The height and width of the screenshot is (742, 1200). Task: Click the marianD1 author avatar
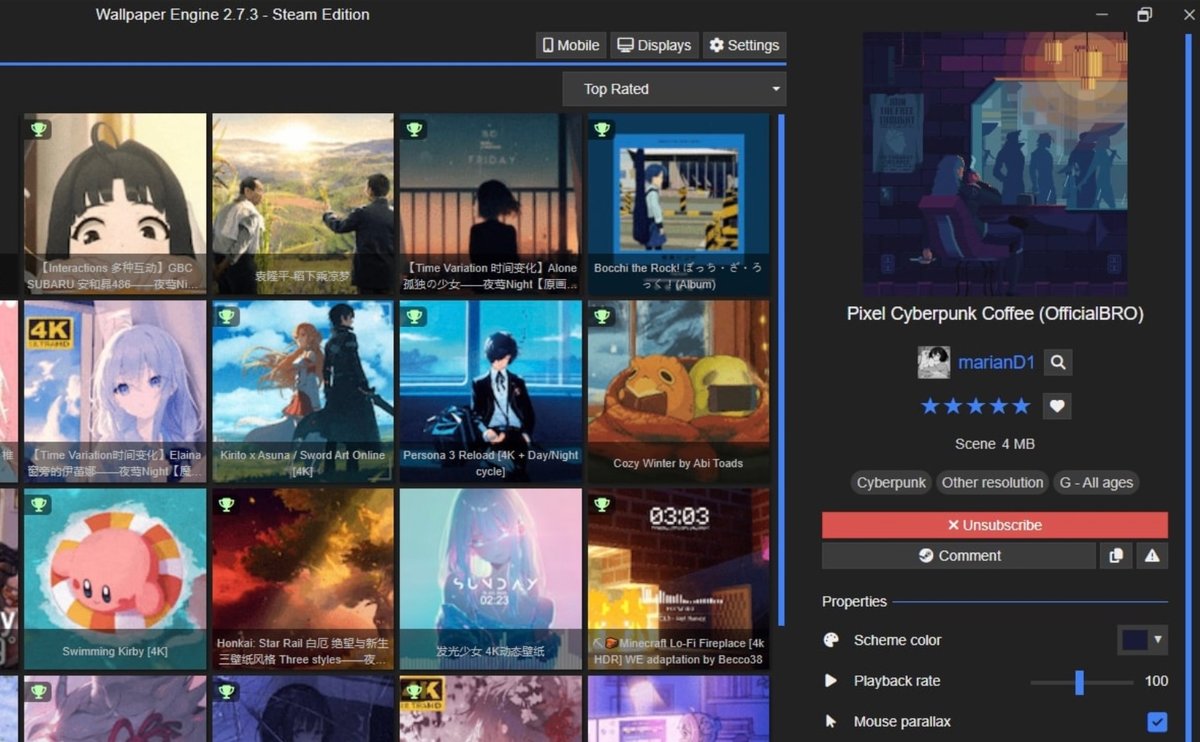pyautogui.click(x=934, y=362)
